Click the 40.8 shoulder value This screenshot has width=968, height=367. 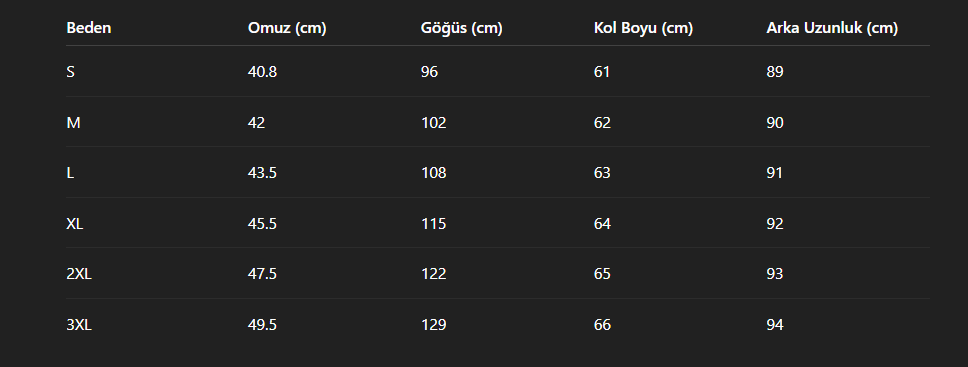point(262,72)
